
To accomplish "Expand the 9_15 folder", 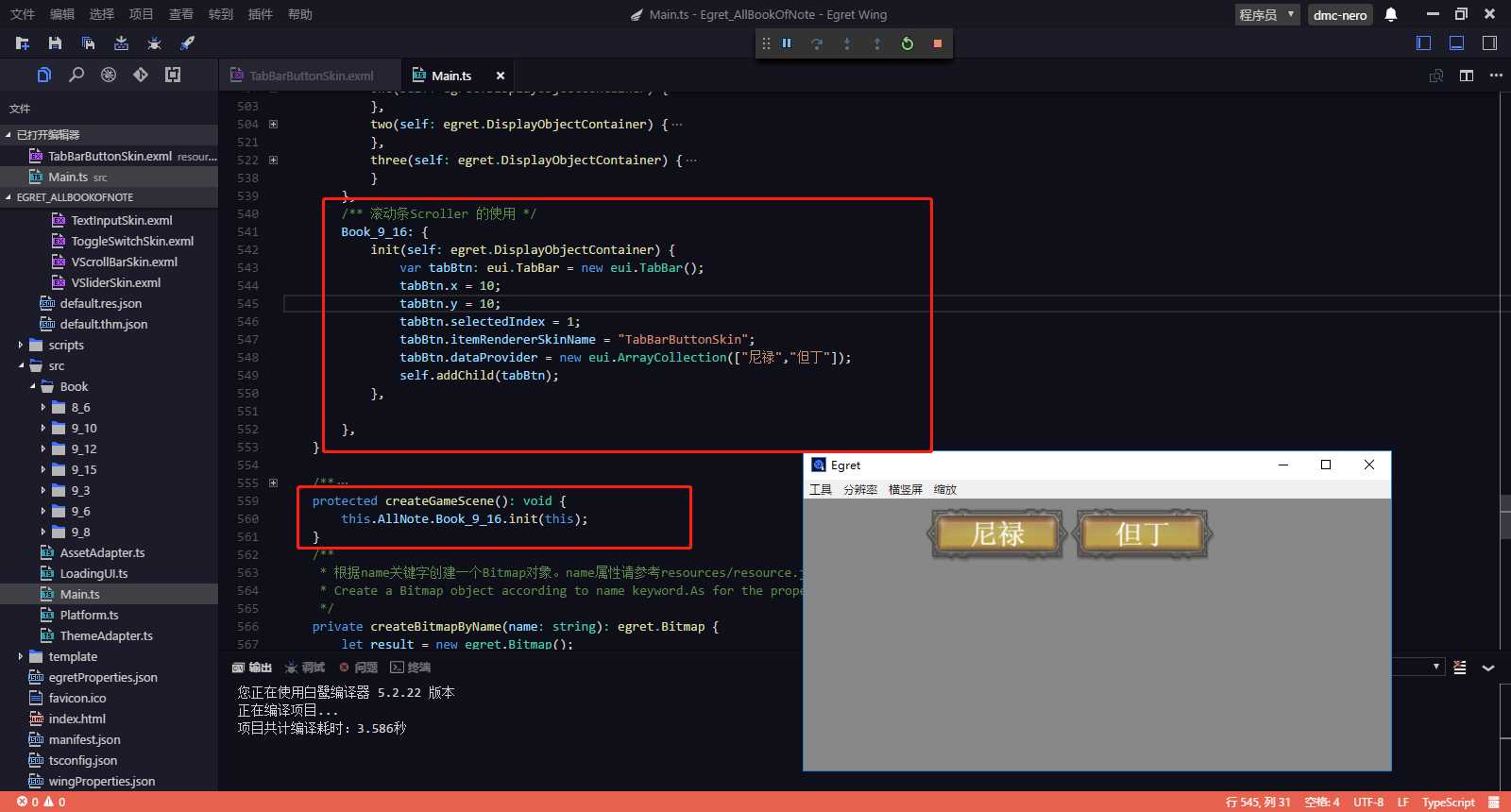I will click(43, 470).
